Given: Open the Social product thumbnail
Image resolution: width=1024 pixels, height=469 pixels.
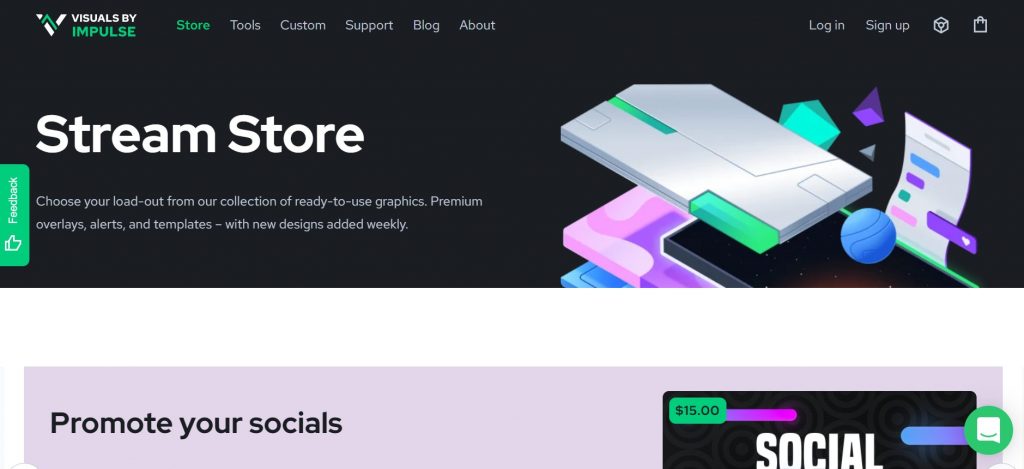Looking at the screenshot, I should (x=820, y=430).
